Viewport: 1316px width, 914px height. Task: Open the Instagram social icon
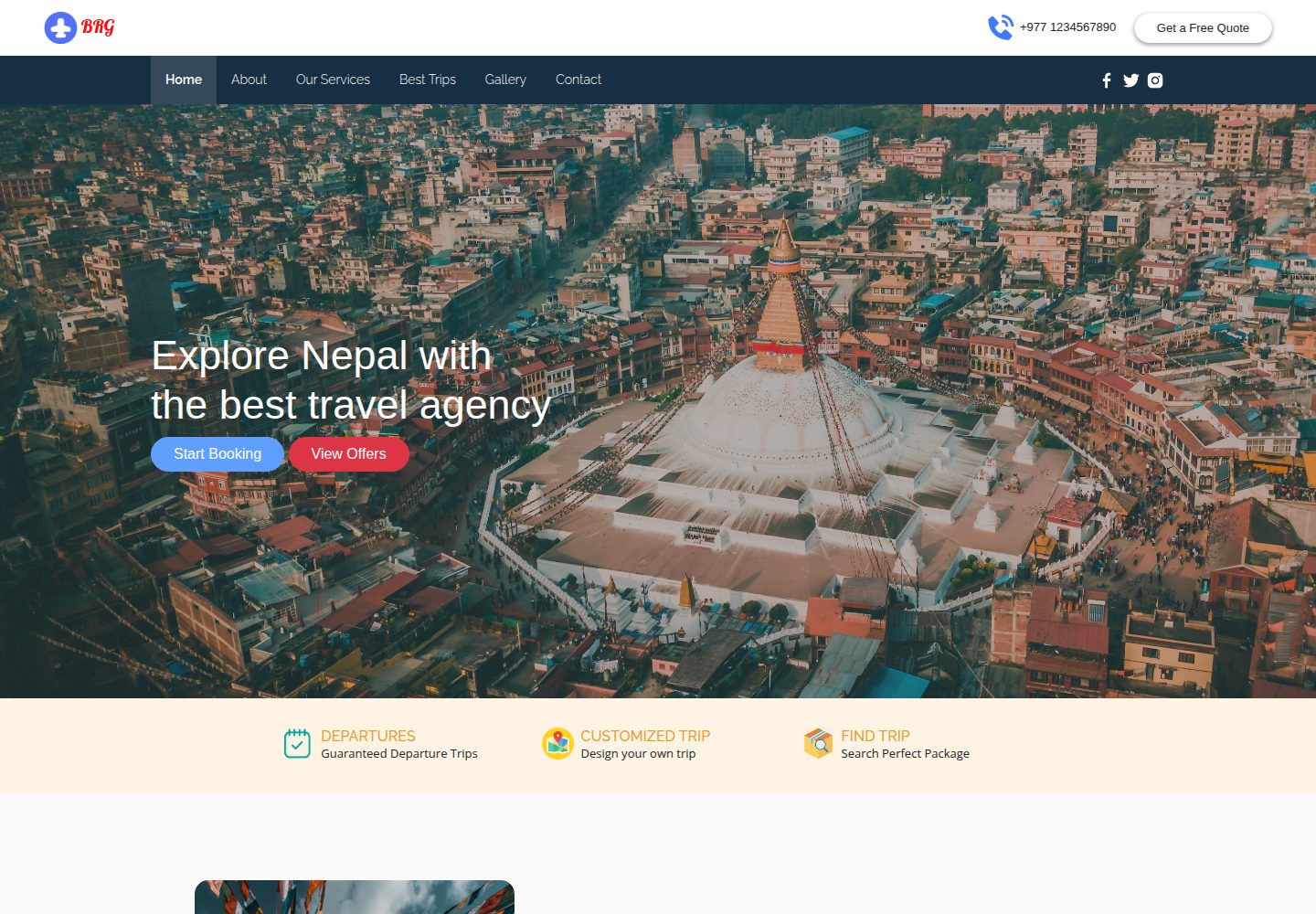(1155, 80)
